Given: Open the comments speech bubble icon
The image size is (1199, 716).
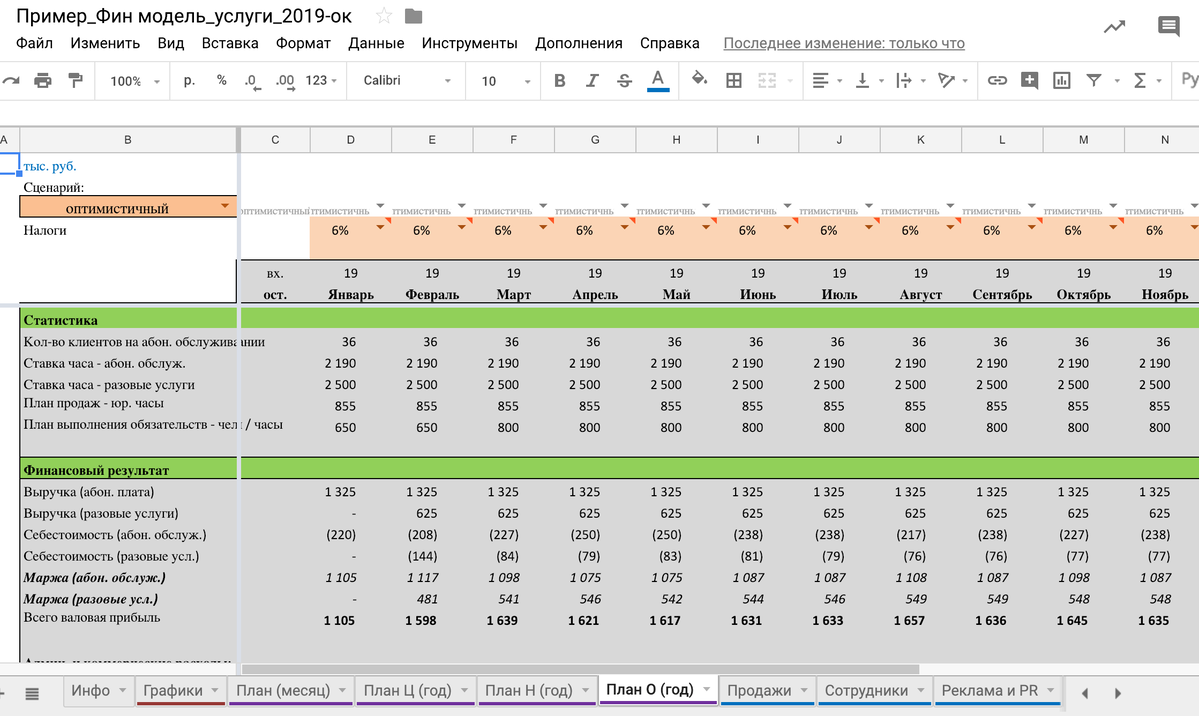Looking at the screenshot, I should point(1168,27).
